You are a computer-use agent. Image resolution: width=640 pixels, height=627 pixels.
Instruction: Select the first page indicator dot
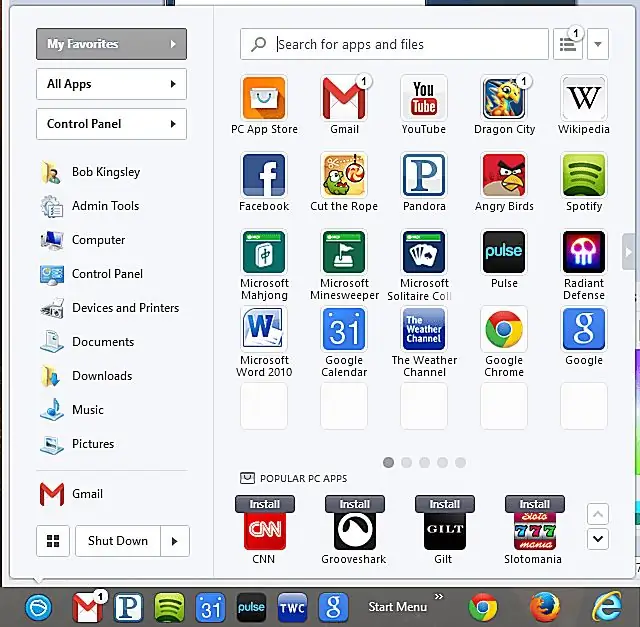(x=389, y=462)
